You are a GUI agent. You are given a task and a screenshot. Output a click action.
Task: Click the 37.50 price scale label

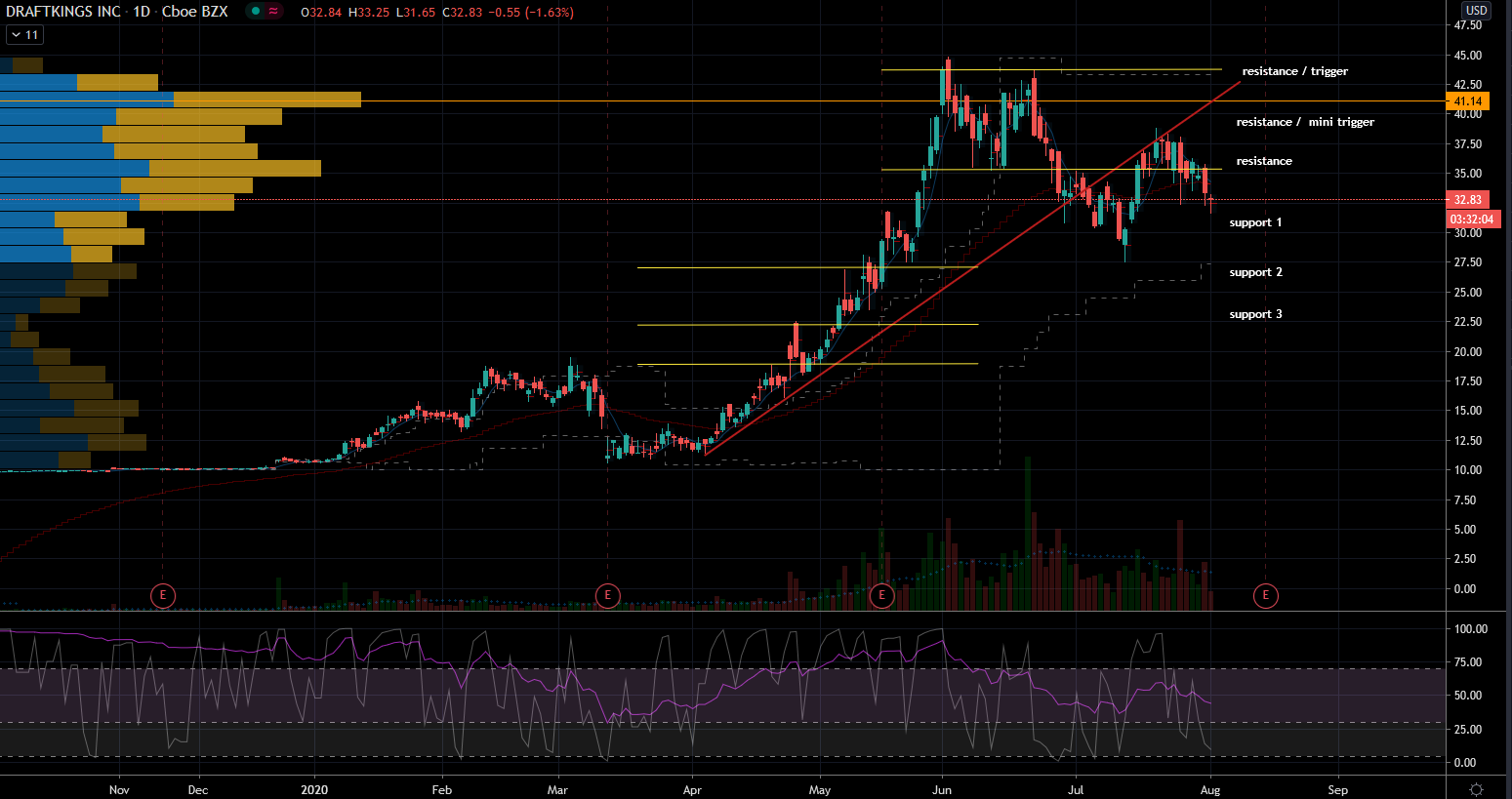pyautogui.click(x=1468, y=144)
